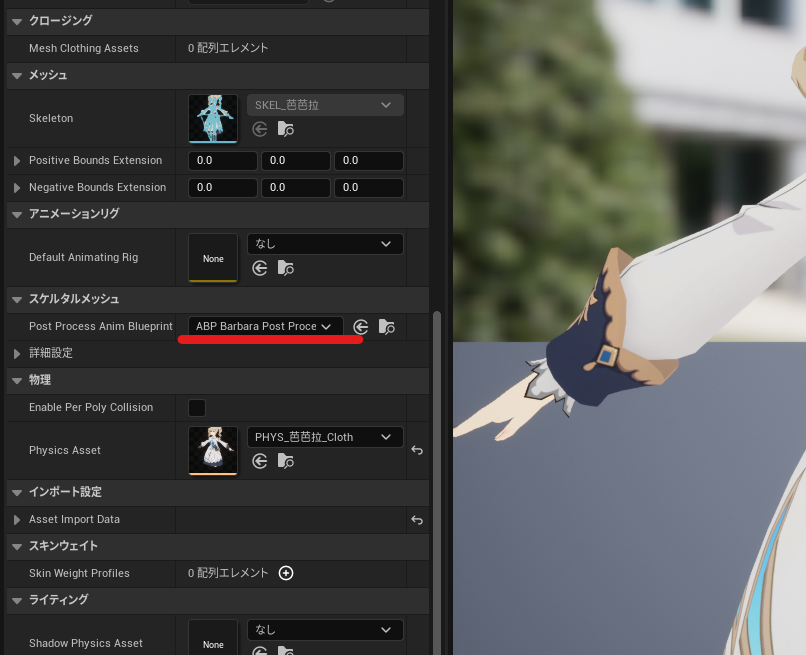806x655 pixels.
Task: Browse to Post Process Anim Blueprint asset
Action: click(387, 326)
